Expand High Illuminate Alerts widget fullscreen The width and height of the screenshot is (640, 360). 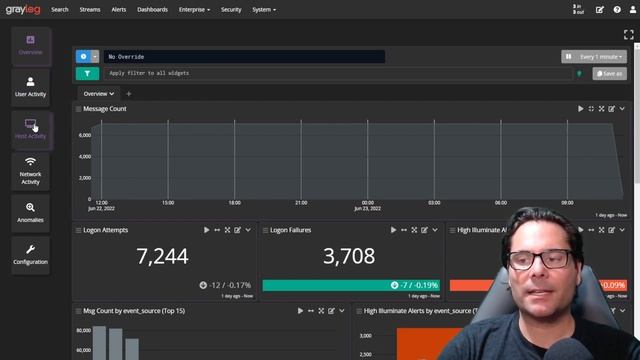tap(601, 230)
